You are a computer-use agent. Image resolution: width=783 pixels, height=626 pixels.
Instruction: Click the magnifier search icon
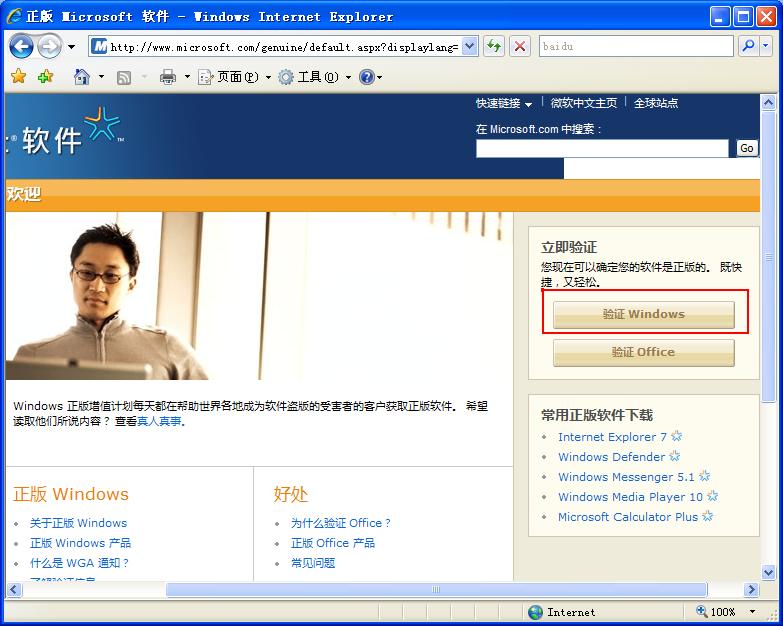click(749, 46)
